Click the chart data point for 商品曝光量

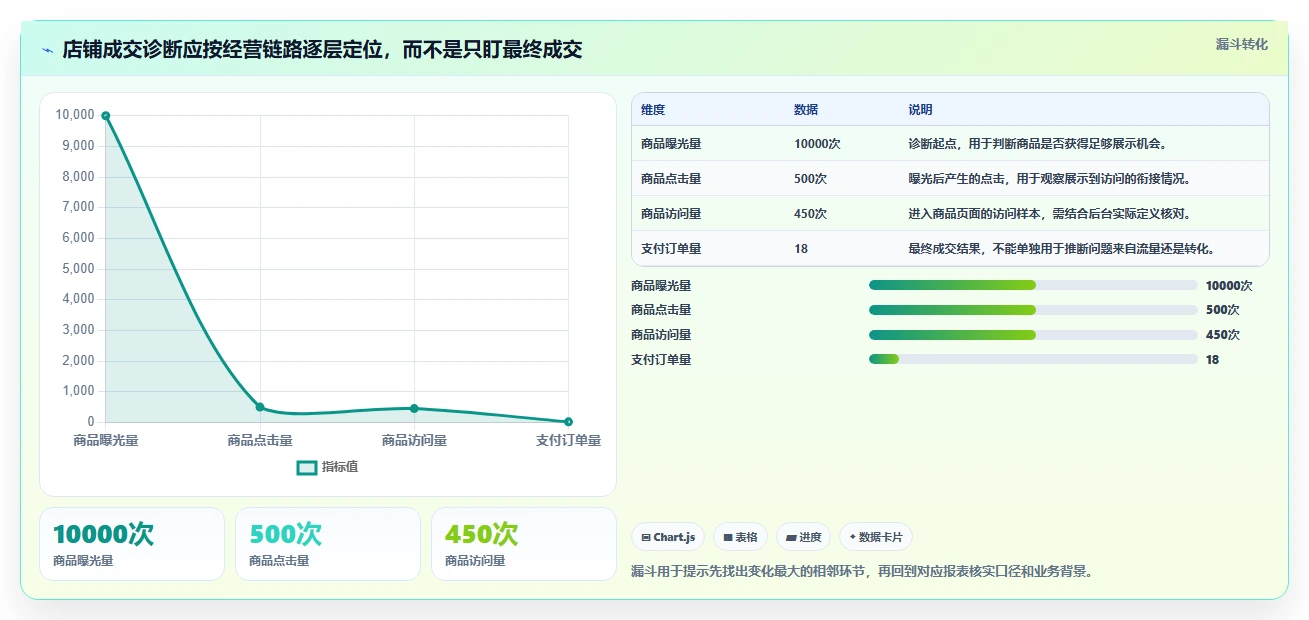[106, 116]
